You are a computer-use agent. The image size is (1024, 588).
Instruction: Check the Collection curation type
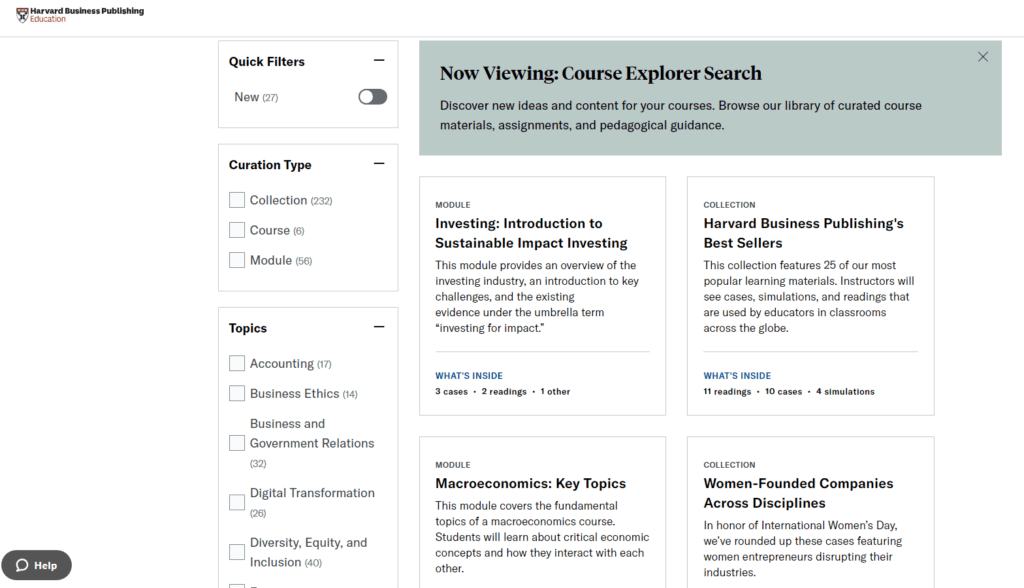pos(237,200)
